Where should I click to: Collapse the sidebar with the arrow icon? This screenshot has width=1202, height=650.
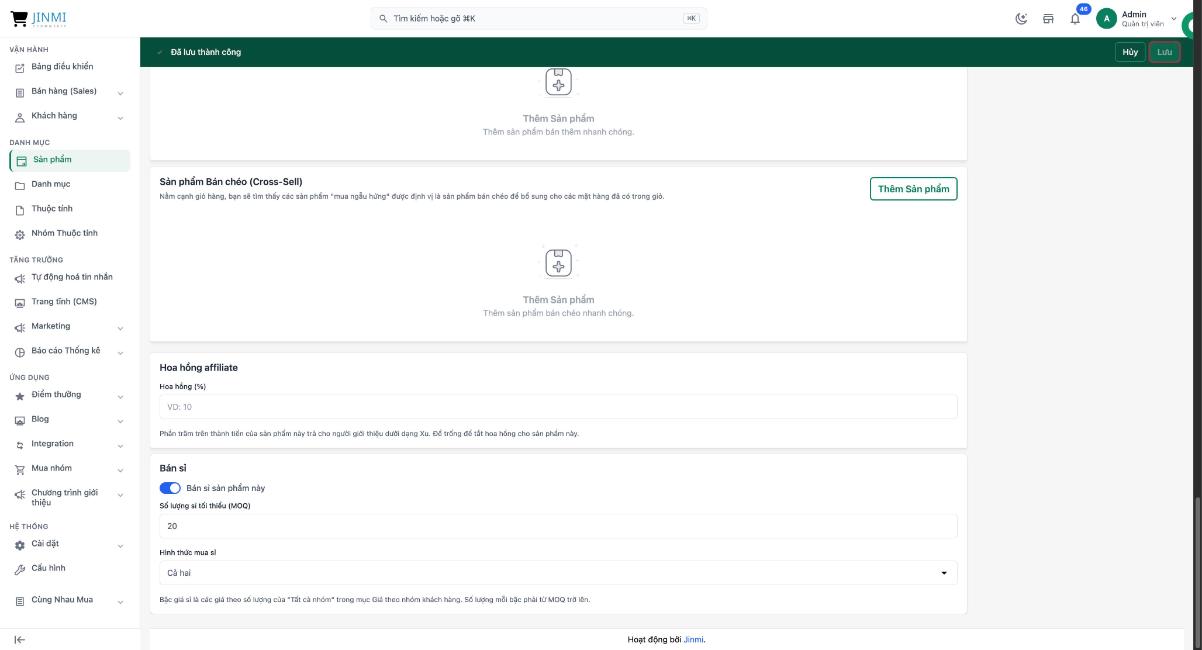pyautogui.click(x=19, y=640)
